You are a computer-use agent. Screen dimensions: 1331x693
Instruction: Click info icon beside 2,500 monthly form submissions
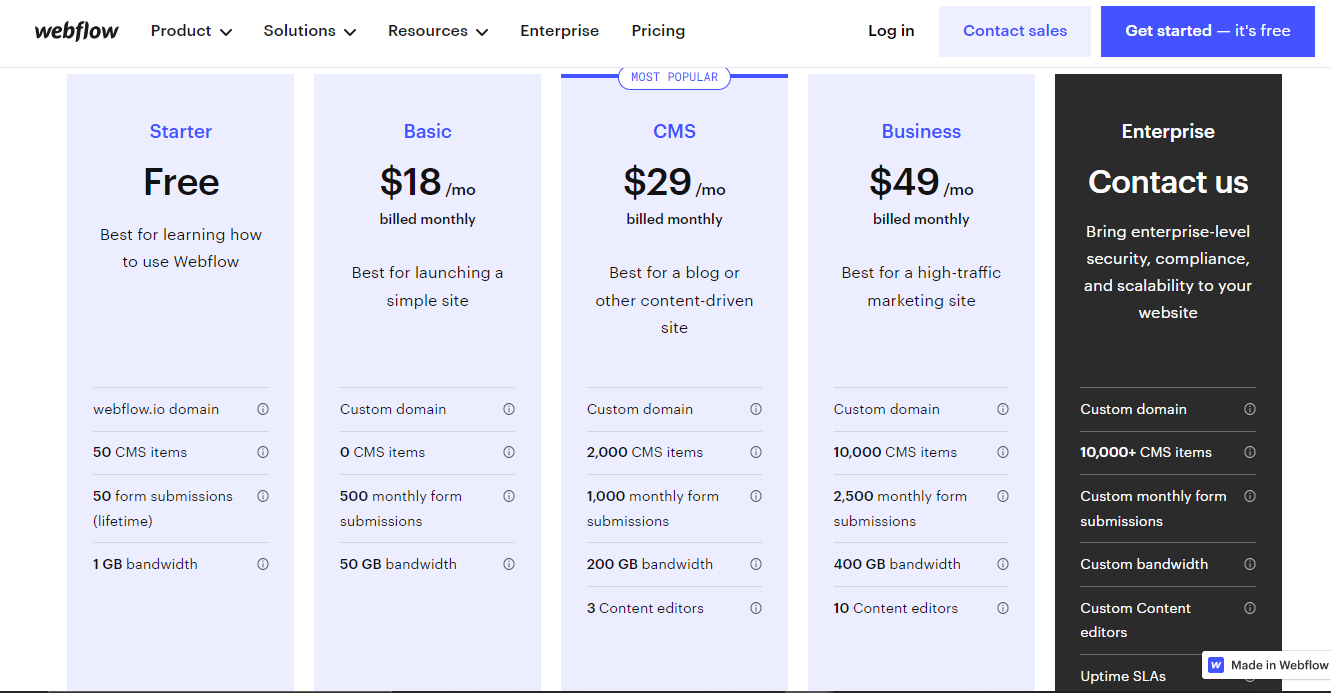click(x=1003, y=496)
